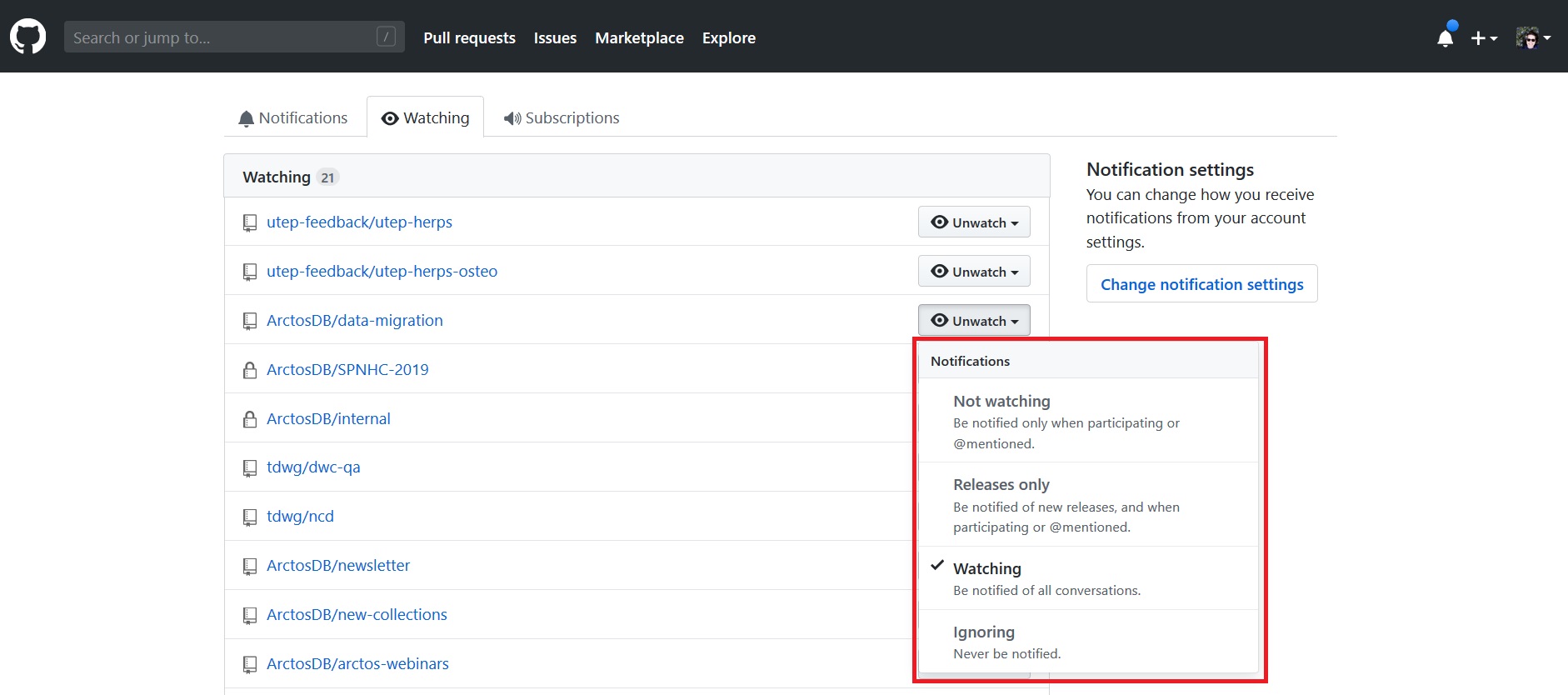Focus the Search or jump to field
This screenshot has width=1568, height=695.
(x=234, y=37)
